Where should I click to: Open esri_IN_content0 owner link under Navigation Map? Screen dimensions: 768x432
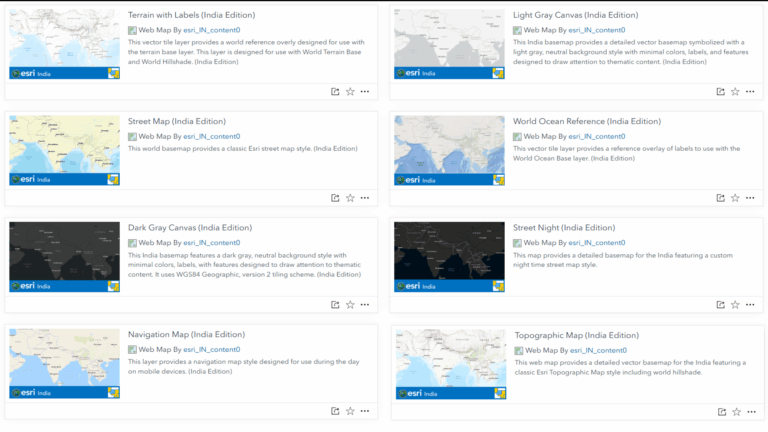[x=212, y=349]
